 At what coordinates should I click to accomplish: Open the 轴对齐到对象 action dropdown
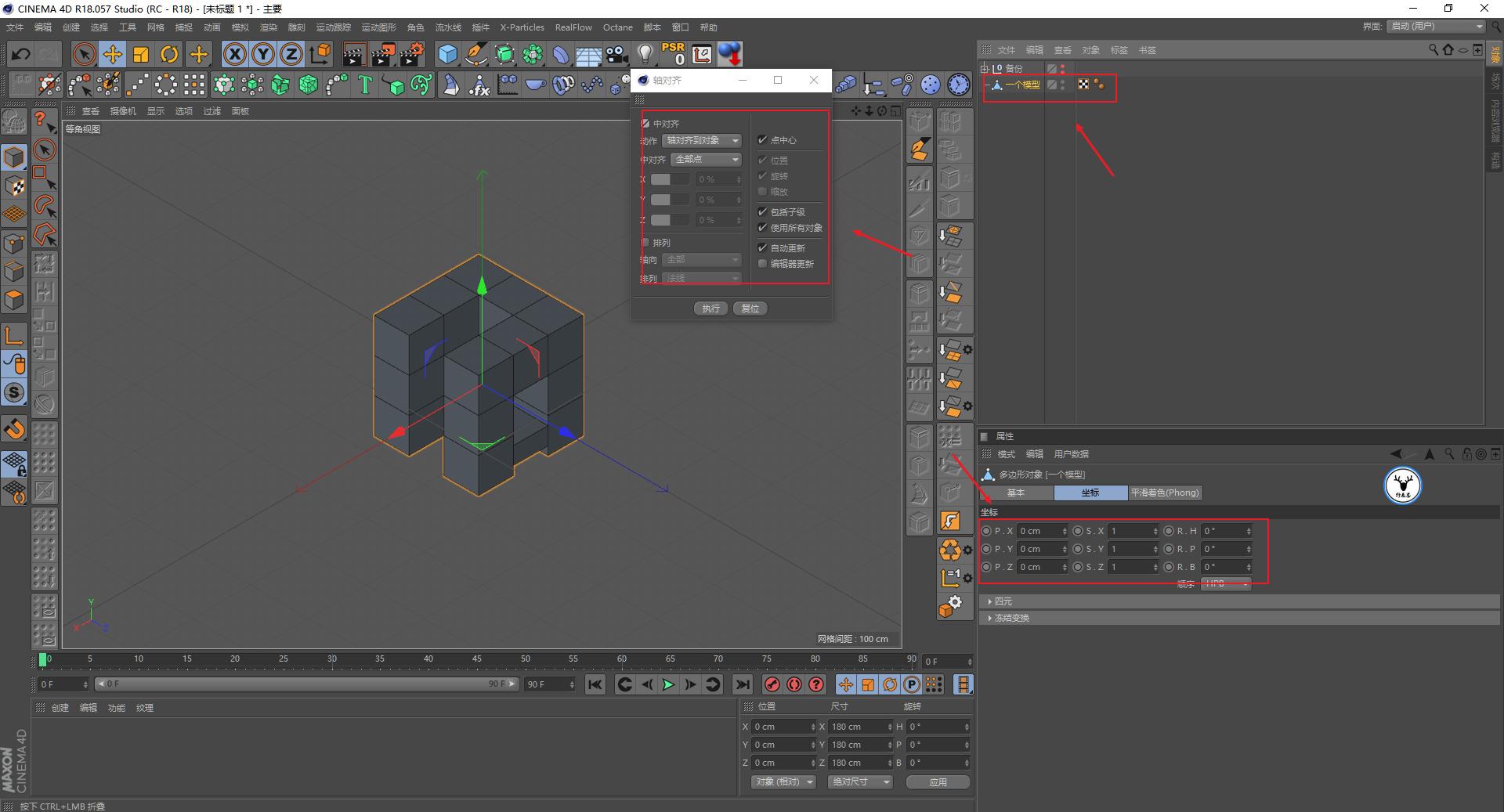702,140
